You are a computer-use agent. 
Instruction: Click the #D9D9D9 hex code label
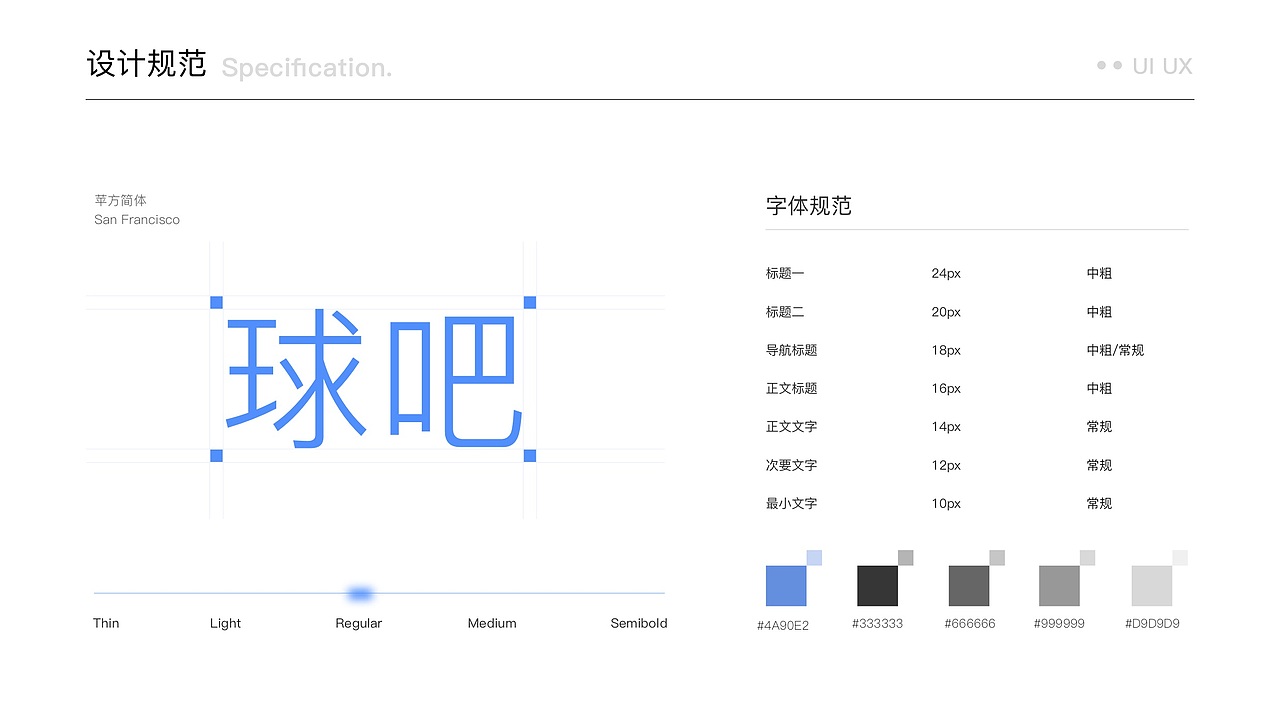pyautogui.click(x=1152, y=623)
